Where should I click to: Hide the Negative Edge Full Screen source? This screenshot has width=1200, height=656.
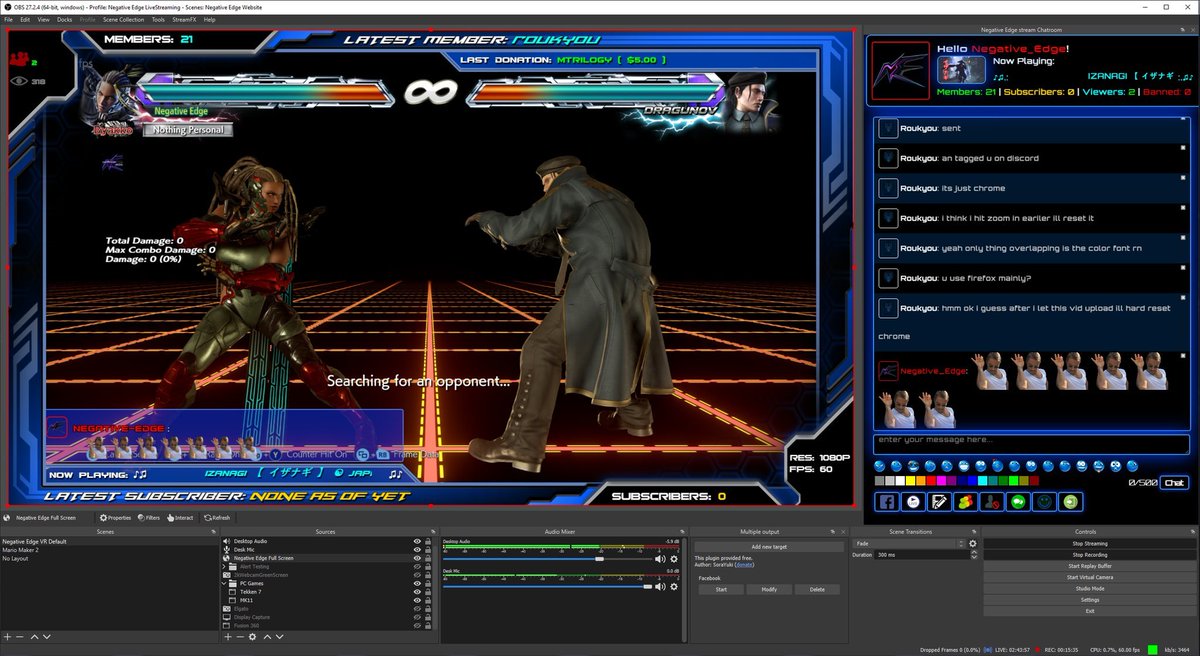pyautogui.click(x=417, y=558)
